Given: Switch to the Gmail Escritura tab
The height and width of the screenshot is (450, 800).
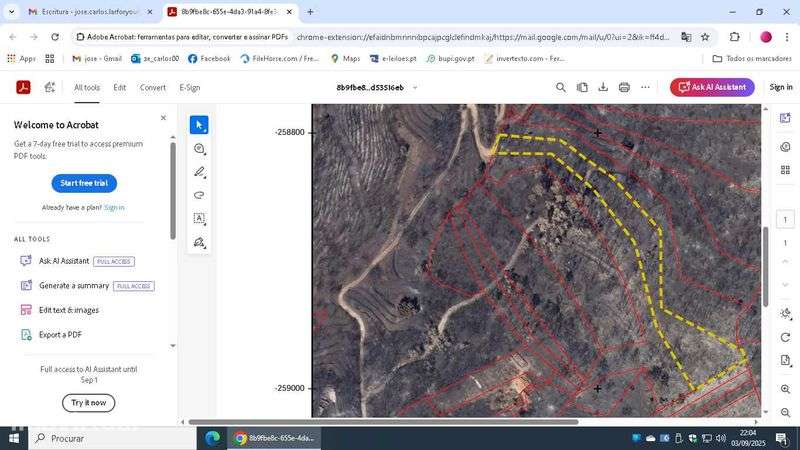Looking at the screenshot, I should click(x=90, y=12).
